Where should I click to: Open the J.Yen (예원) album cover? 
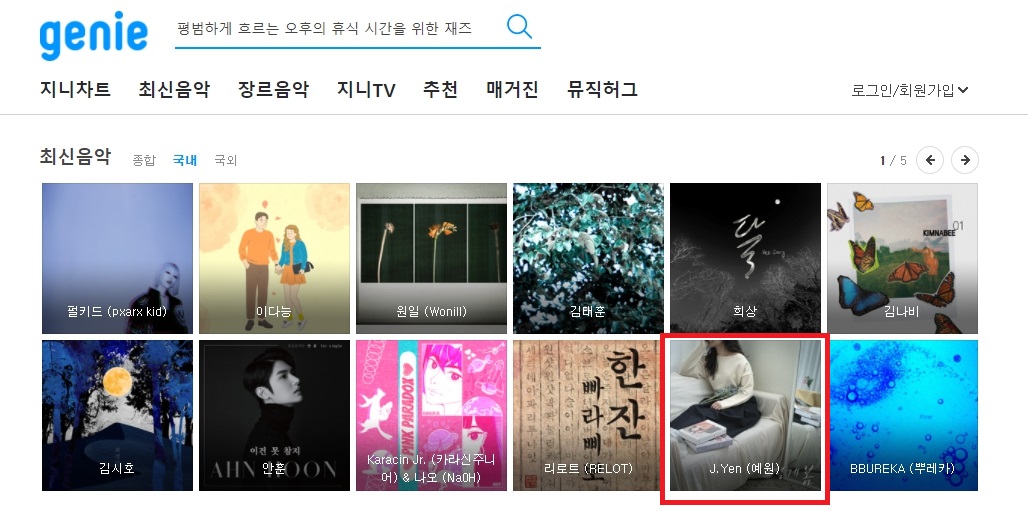point(745,415)
